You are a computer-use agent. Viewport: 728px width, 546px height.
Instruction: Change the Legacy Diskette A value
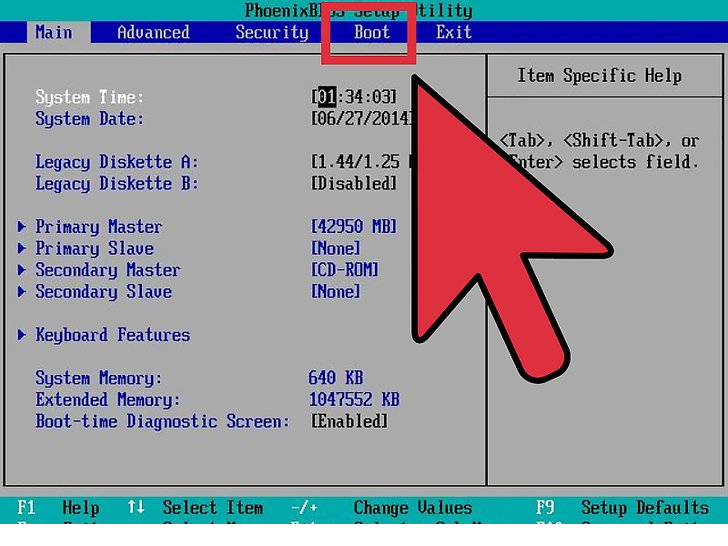361,162
